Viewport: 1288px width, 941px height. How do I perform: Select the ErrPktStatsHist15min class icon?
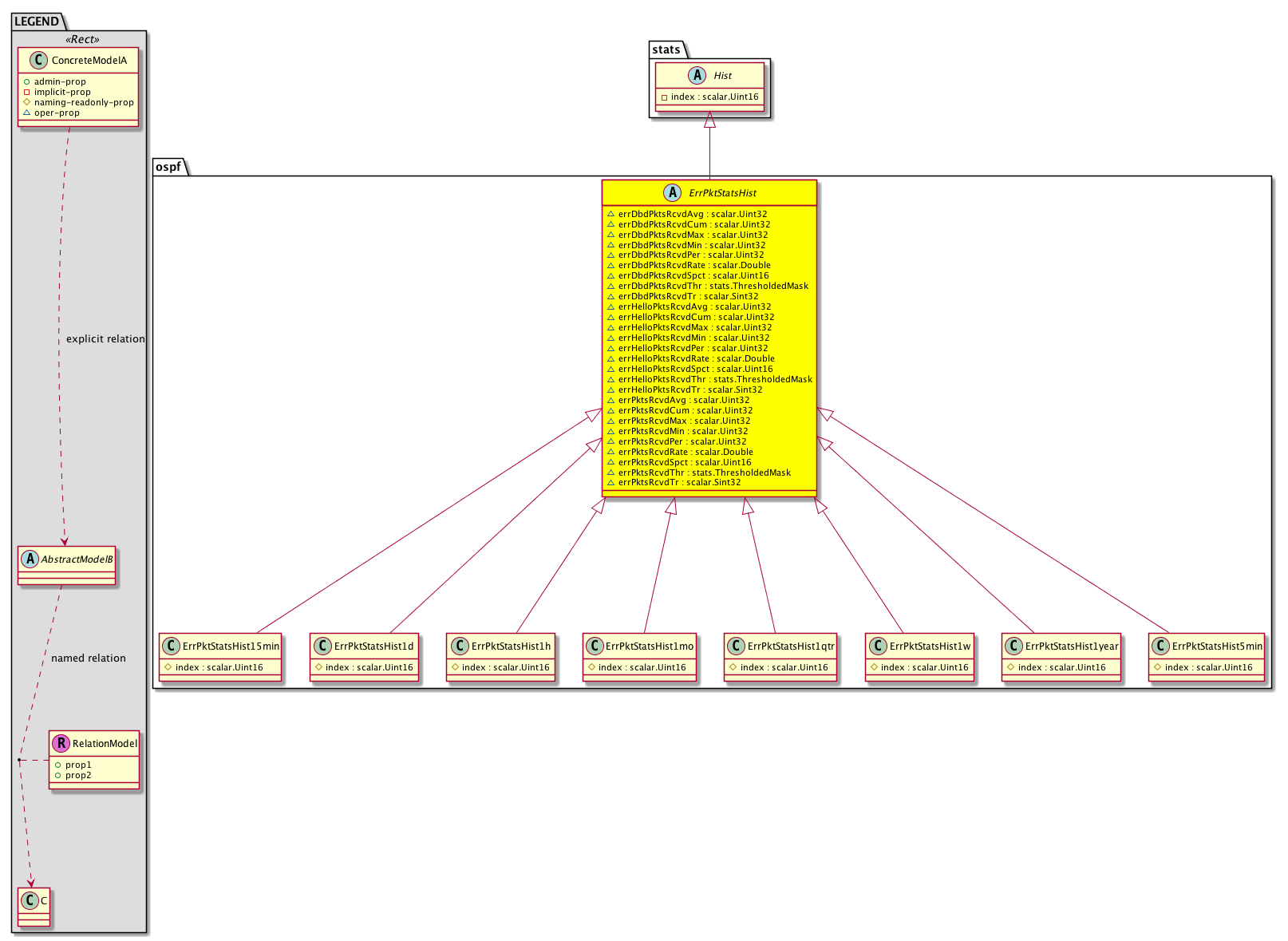[171, 646]
